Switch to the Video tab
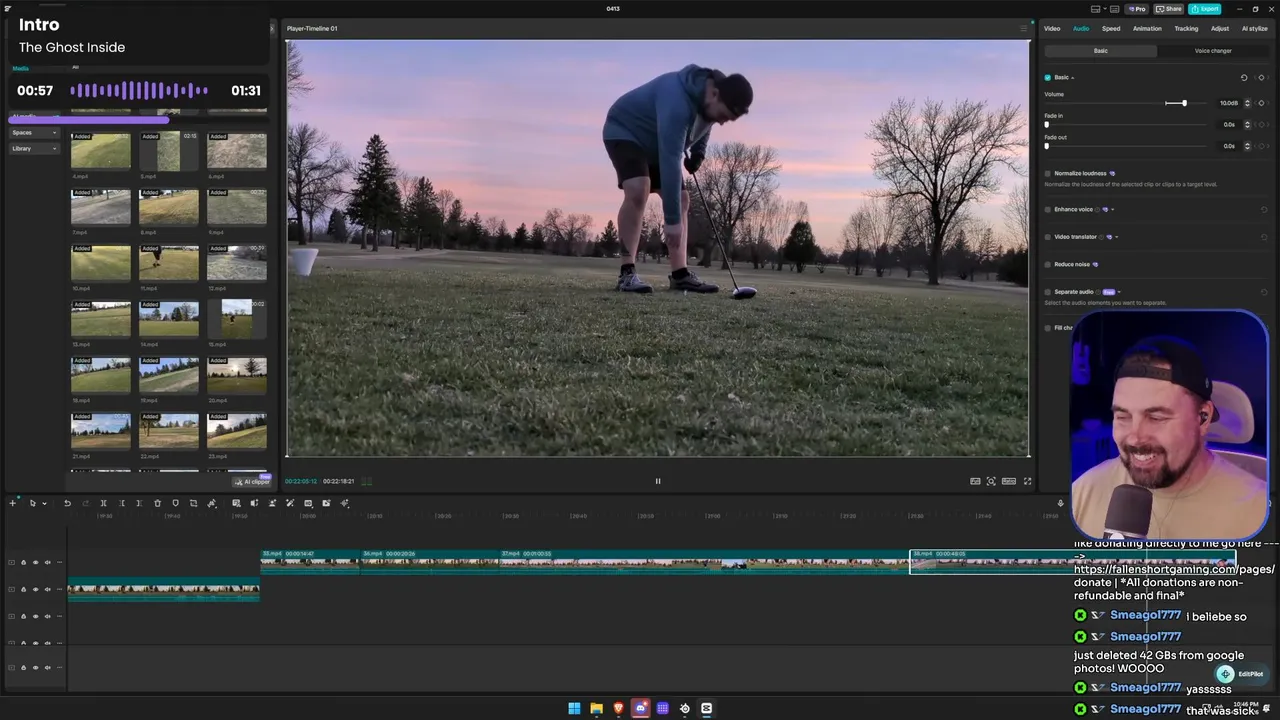 click(1052, 28)
